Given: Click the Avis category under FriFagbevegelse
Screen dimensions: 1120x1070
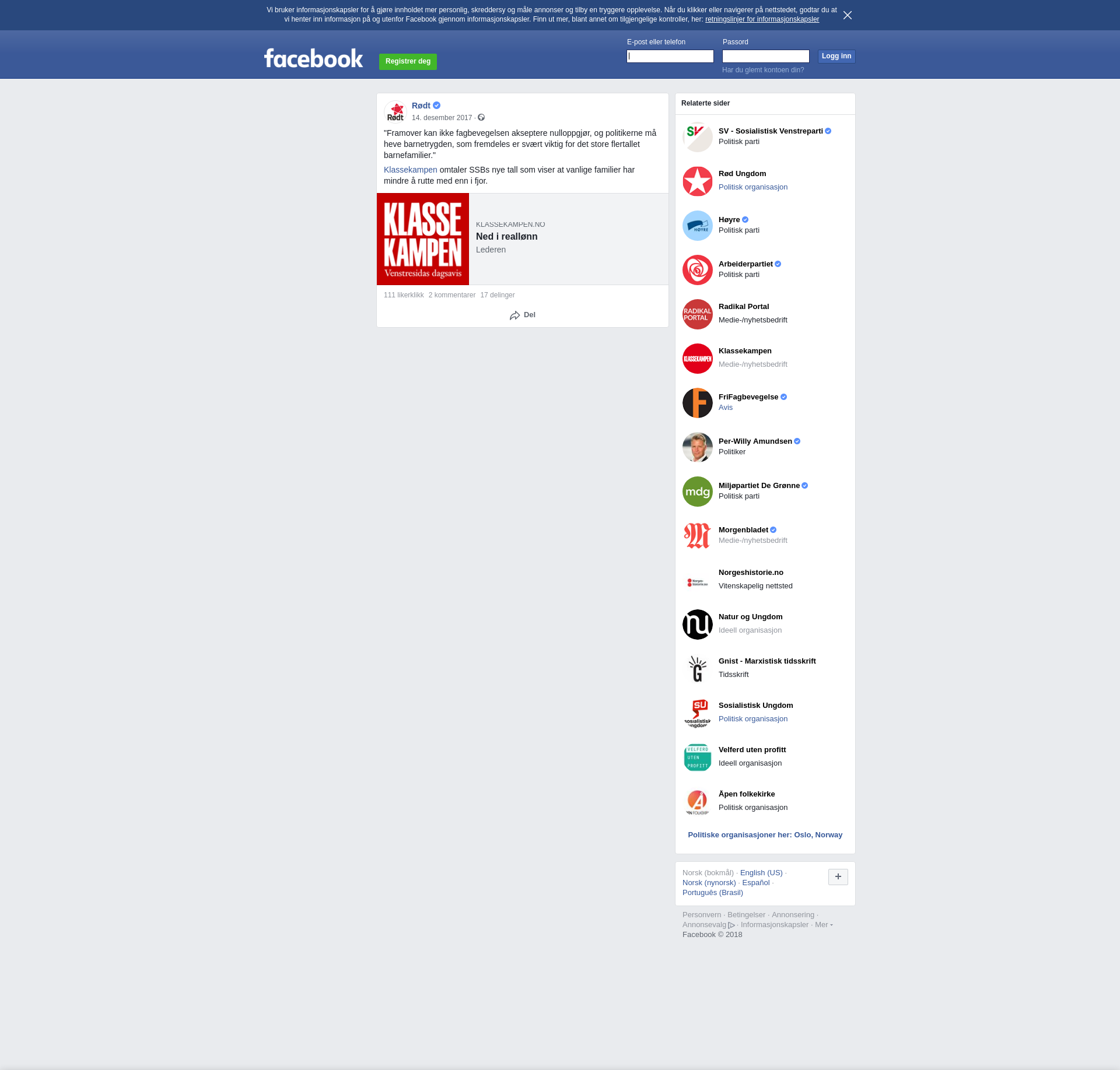Looking at the screenshot, I should 726,408.
